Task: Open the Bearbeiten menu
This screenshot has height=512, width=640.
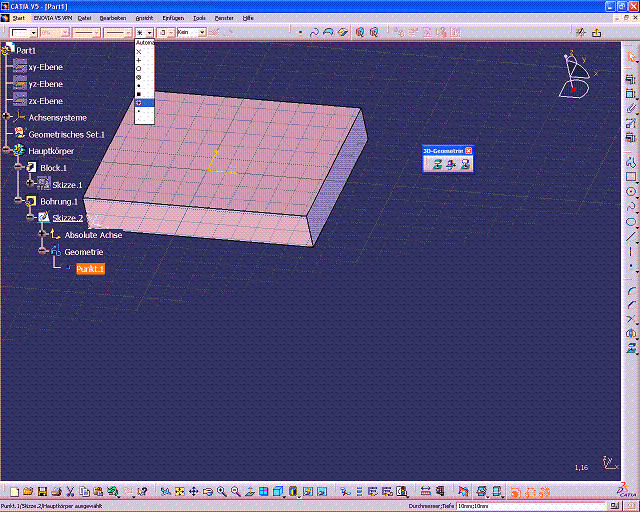Action: click(x=113, y=18)
